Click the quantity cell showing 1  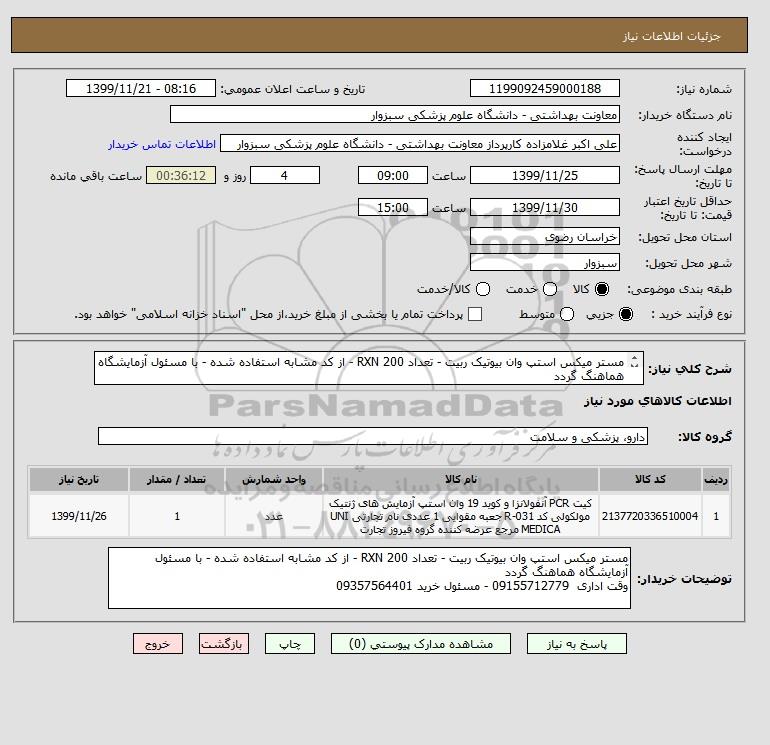point(177,516)
